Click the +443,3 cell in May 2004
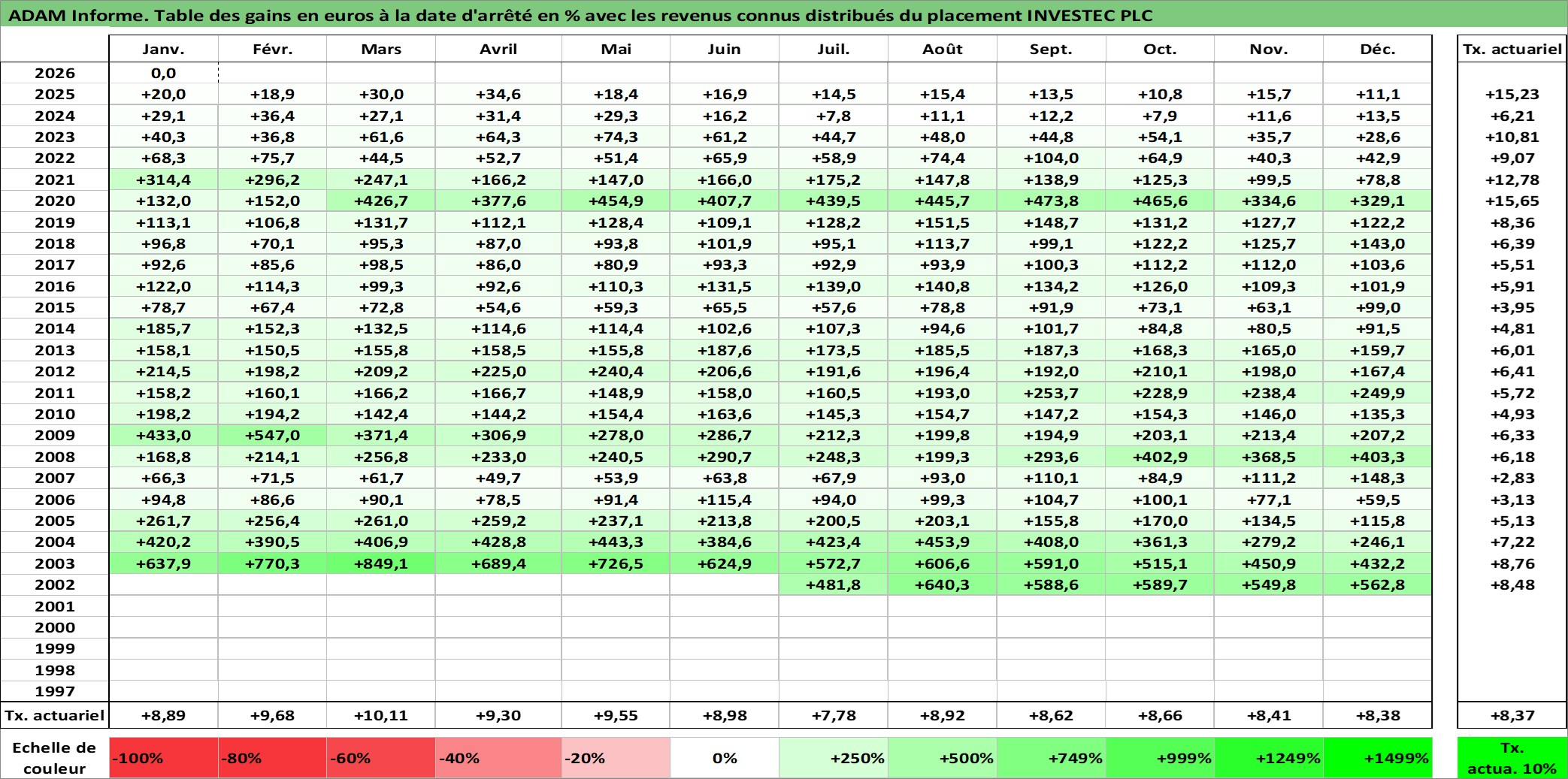1568x779 pixels. coord(616,542)
